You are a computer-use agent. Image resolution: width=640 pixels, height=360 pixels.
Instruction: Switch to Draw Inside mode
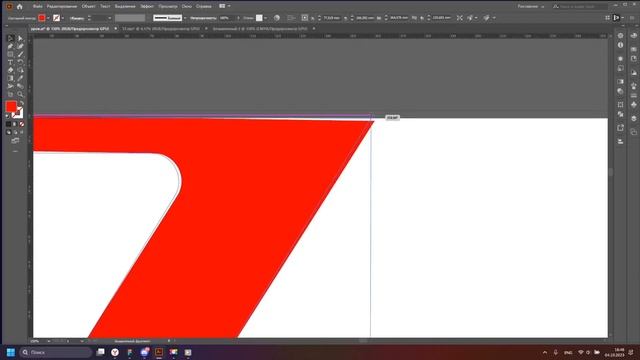coord(22,132)
